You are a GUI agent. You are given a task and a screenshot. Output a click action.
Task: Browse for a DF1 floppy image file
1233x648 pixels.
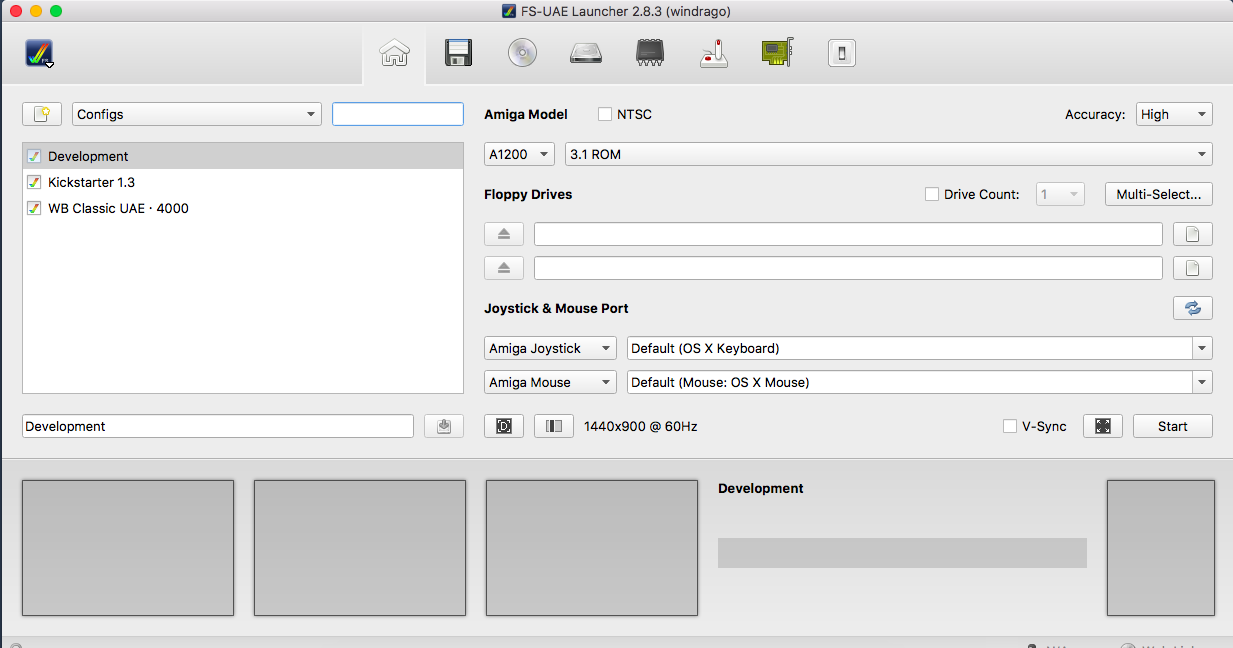coord(1193,268)
